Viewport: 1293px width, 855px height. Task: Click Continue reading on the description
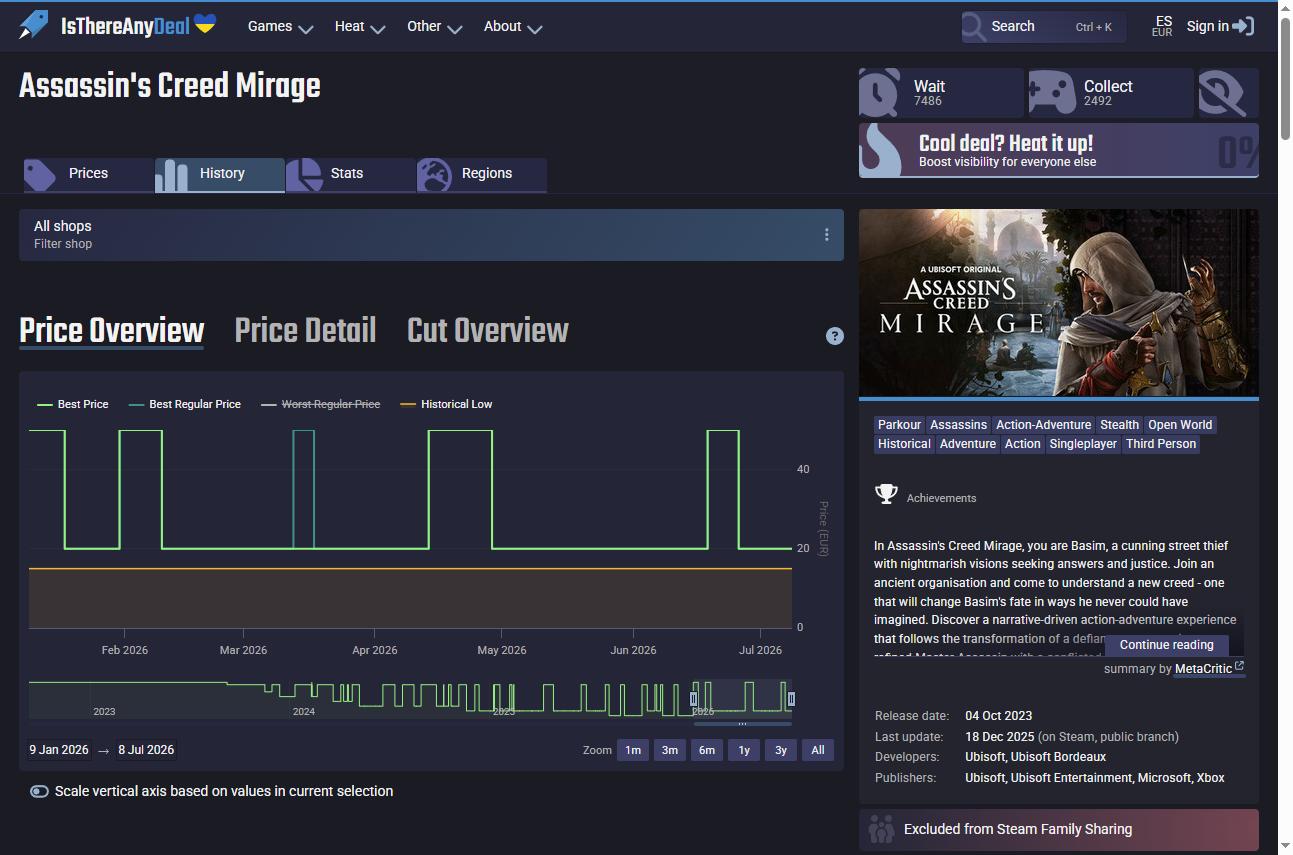[x=1166, y=645]
